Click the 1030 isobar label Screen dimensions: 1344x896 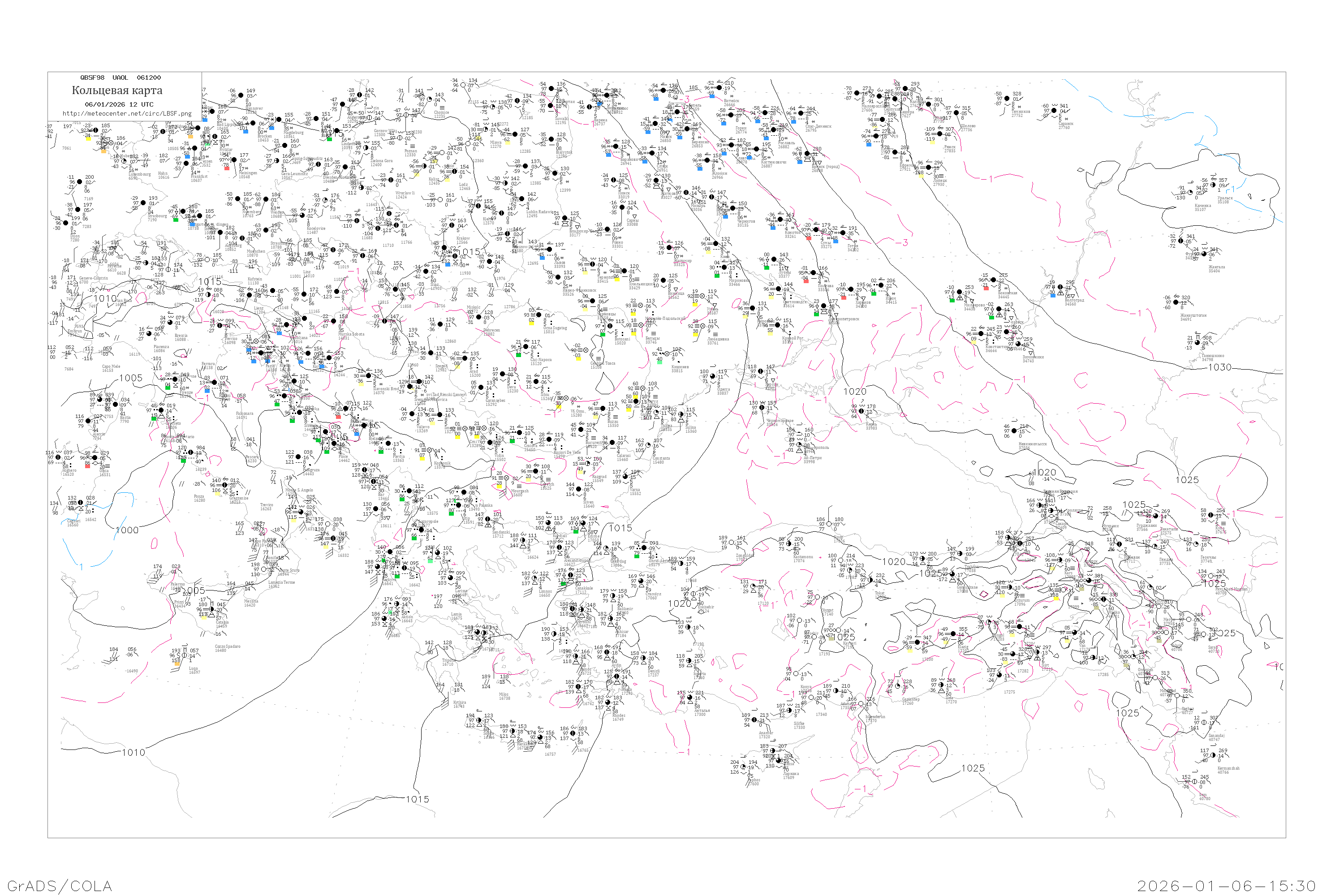click(1219, 367)
